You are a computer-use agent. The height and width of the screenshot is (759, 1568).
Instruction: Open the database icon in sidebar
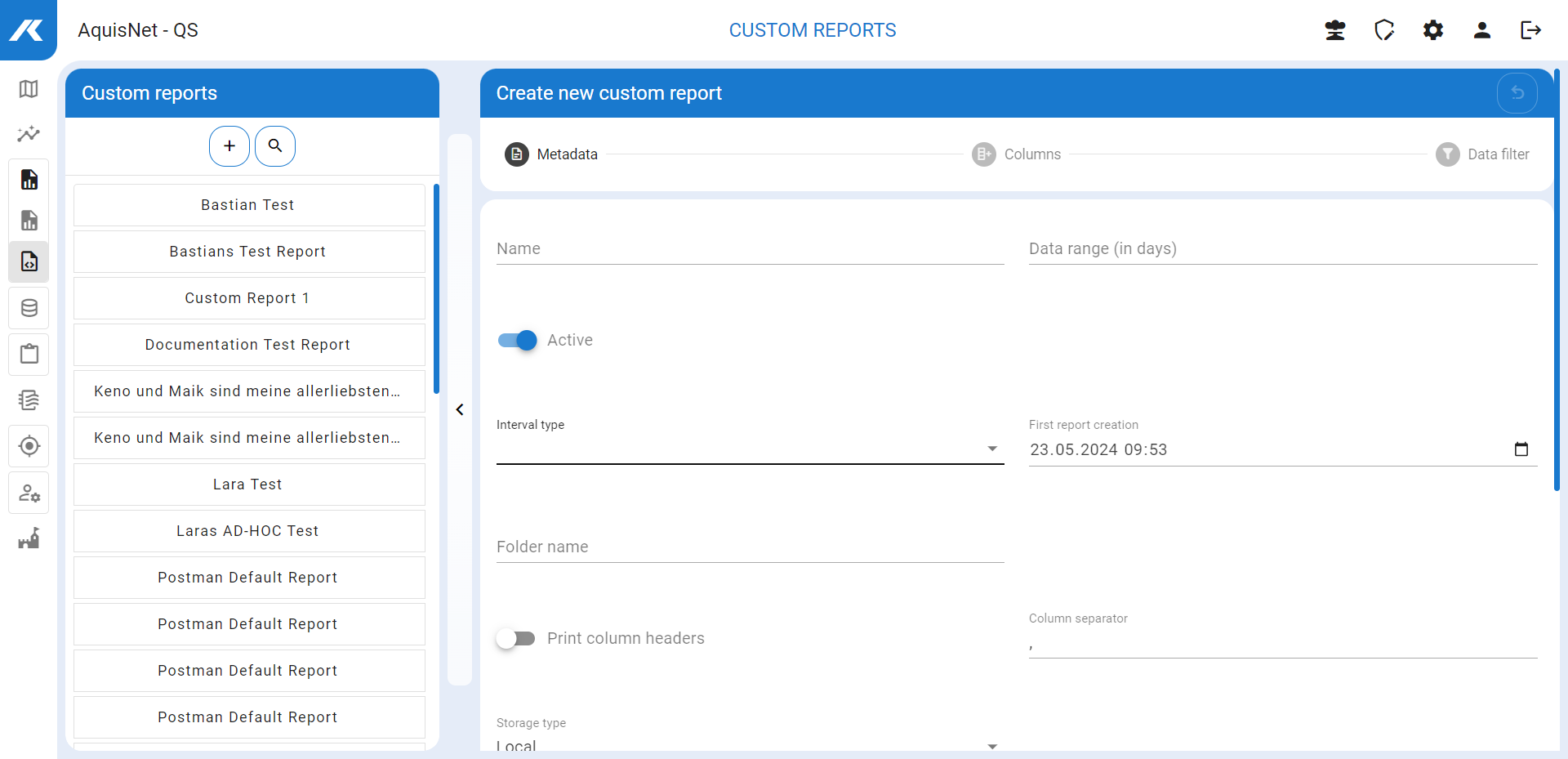pos(29,308)
